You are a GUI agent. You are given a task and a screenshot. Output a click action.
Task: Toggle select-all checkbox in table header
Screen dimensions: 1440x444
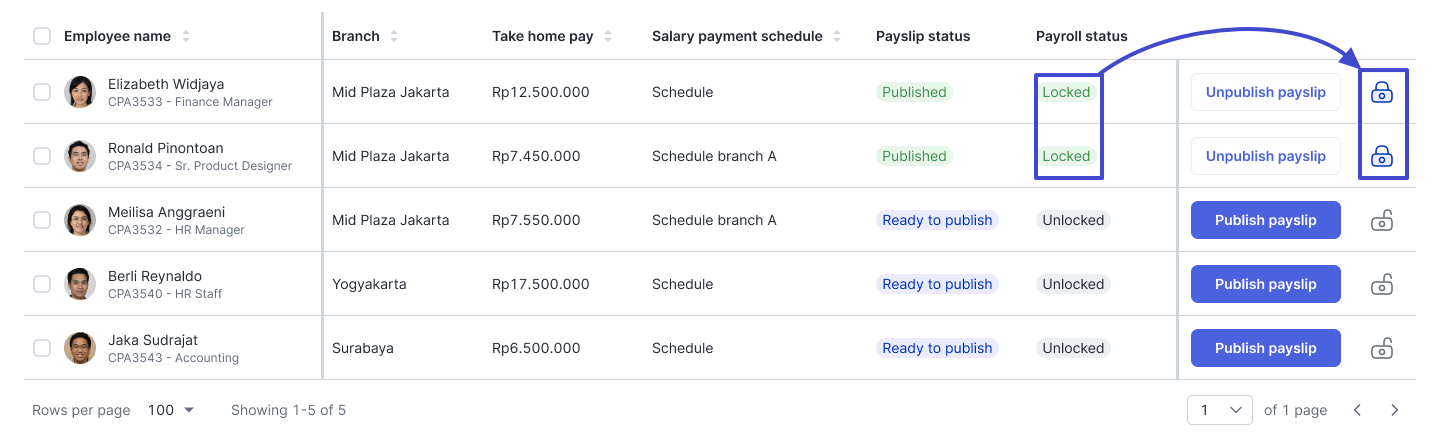tap(42, 36)
